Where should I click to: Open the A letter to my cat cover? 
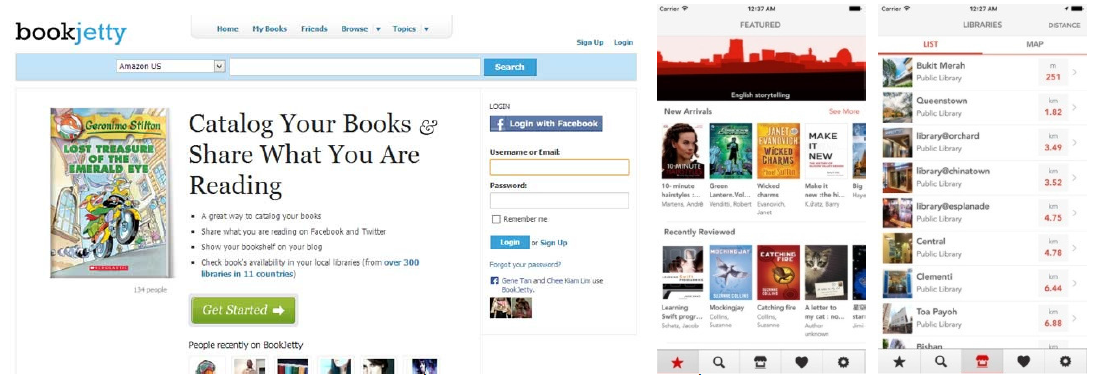[826, 273]
